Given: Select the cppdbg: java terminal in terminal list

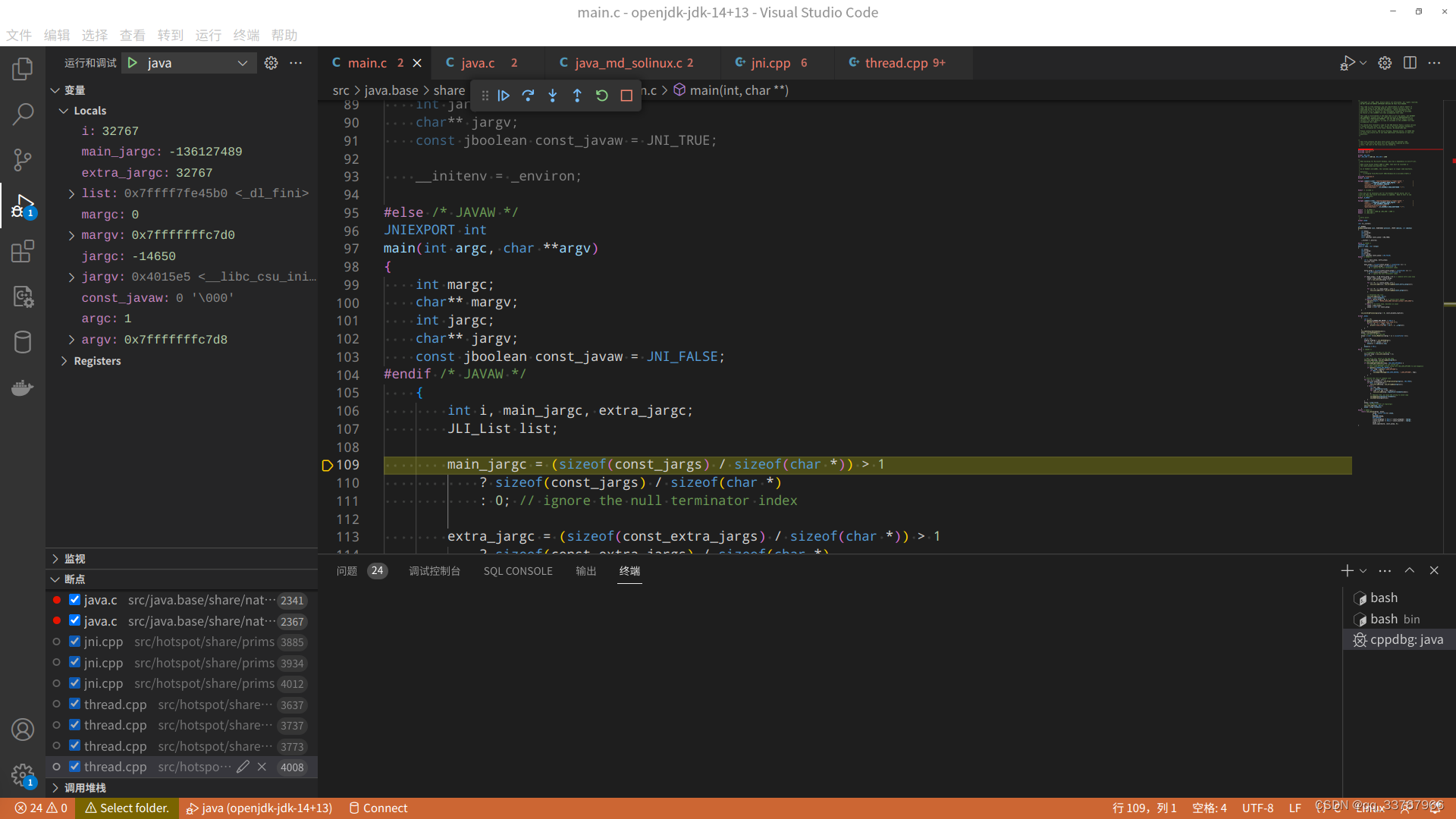Looking at the screenshot, I should [1398, 639].
